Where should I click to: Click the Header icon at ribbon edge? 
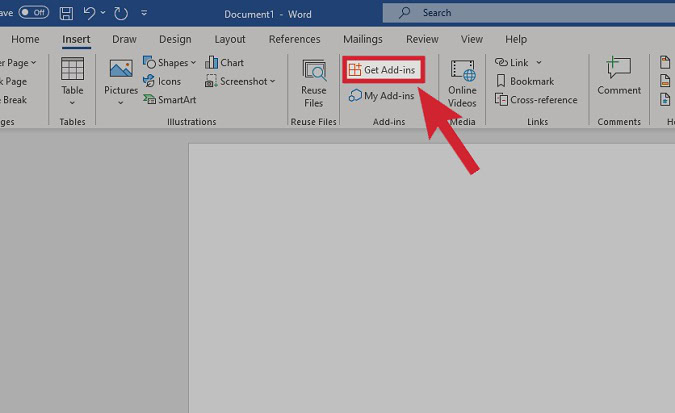665,62
